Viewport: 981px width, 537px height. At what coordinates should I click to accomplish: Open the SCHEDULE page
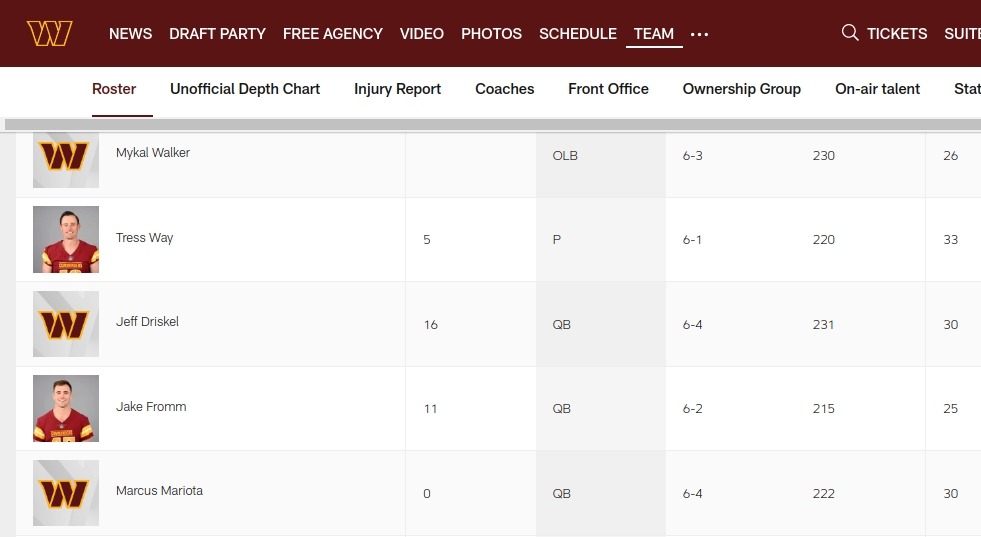click(x=577, y=34)
